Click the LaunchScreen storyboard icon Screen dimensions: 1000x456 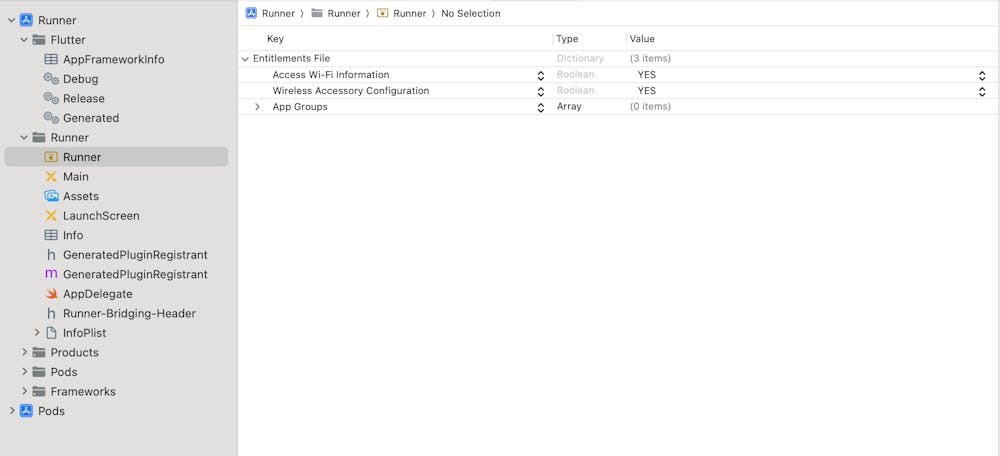point(51,216)
